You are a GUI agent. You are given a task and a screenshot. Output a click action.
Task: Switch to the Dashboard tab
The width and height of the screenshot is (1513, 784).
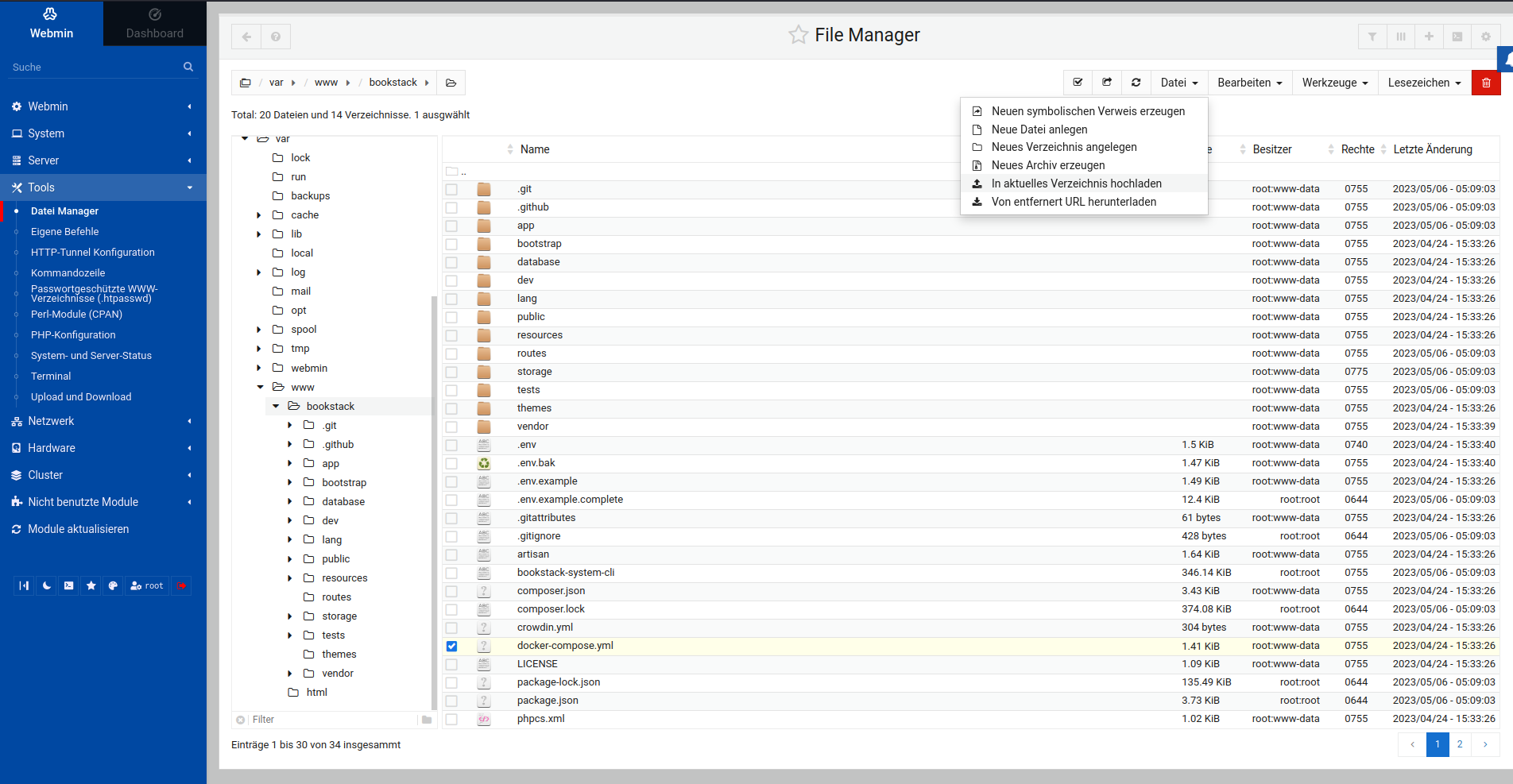pyautogui.click(x=155, y=23)
